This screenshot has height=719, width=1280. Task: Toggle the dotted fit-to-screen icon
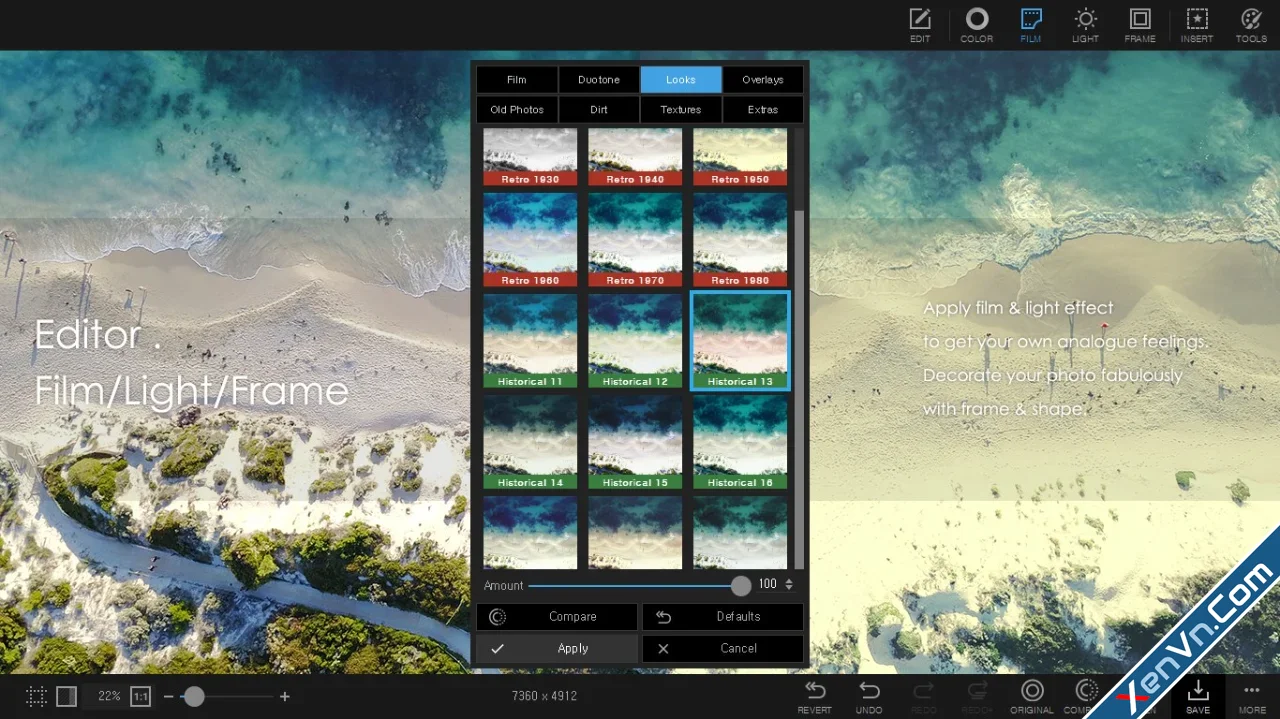[x=37, y=696]
